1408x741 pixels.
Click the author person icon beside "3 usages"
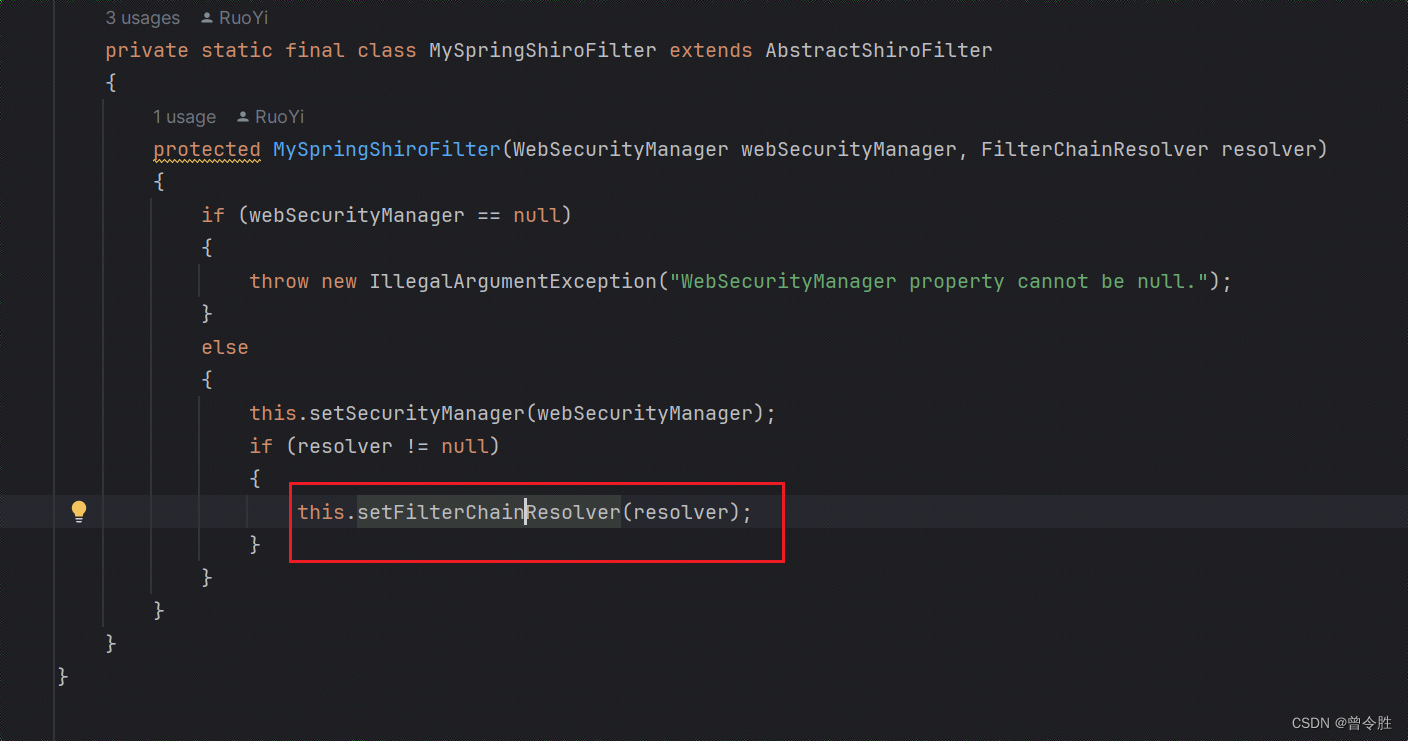point(207,18)
